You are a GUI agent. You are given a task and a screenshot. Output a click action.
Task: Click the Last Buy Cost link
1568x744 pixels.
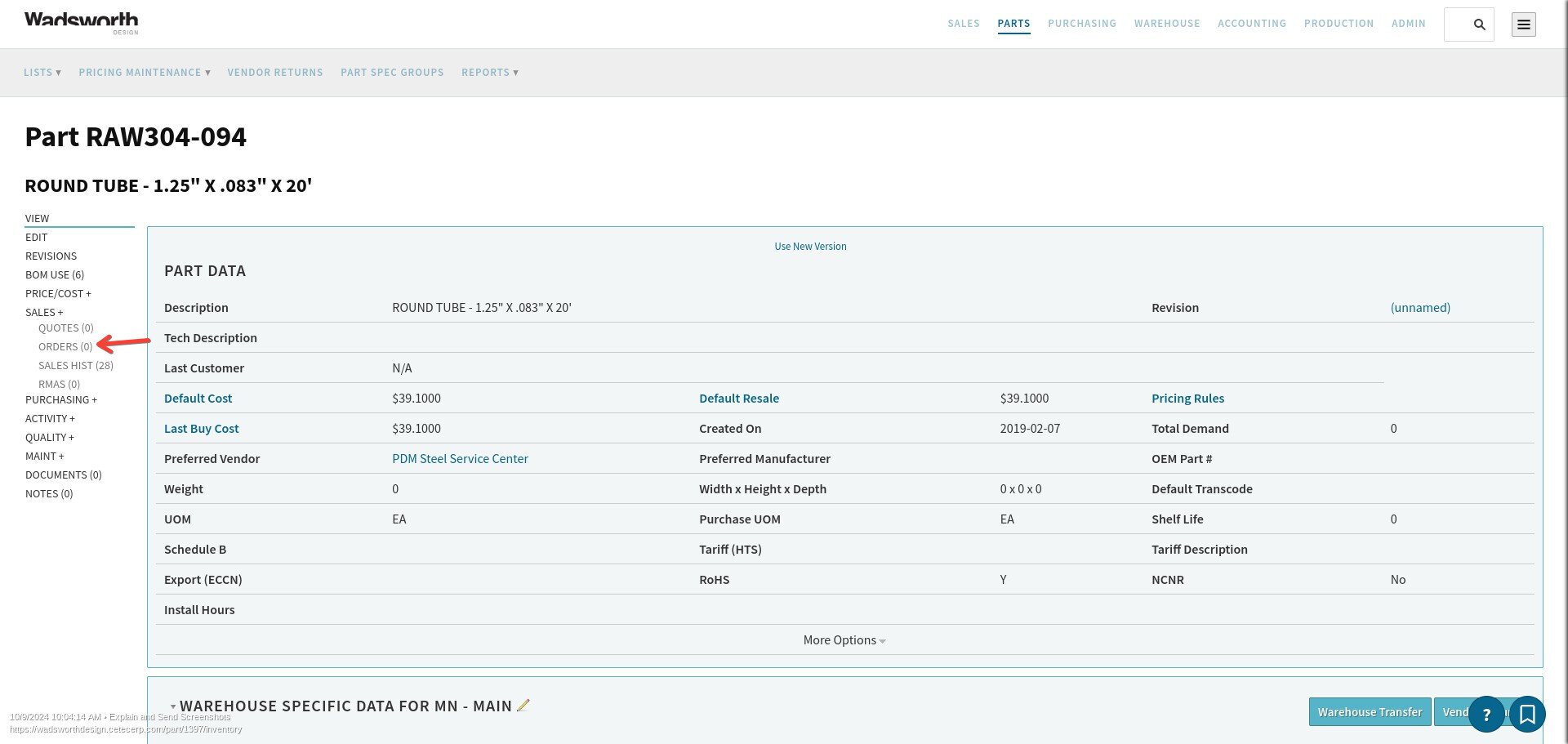click(x=202, y=429)
